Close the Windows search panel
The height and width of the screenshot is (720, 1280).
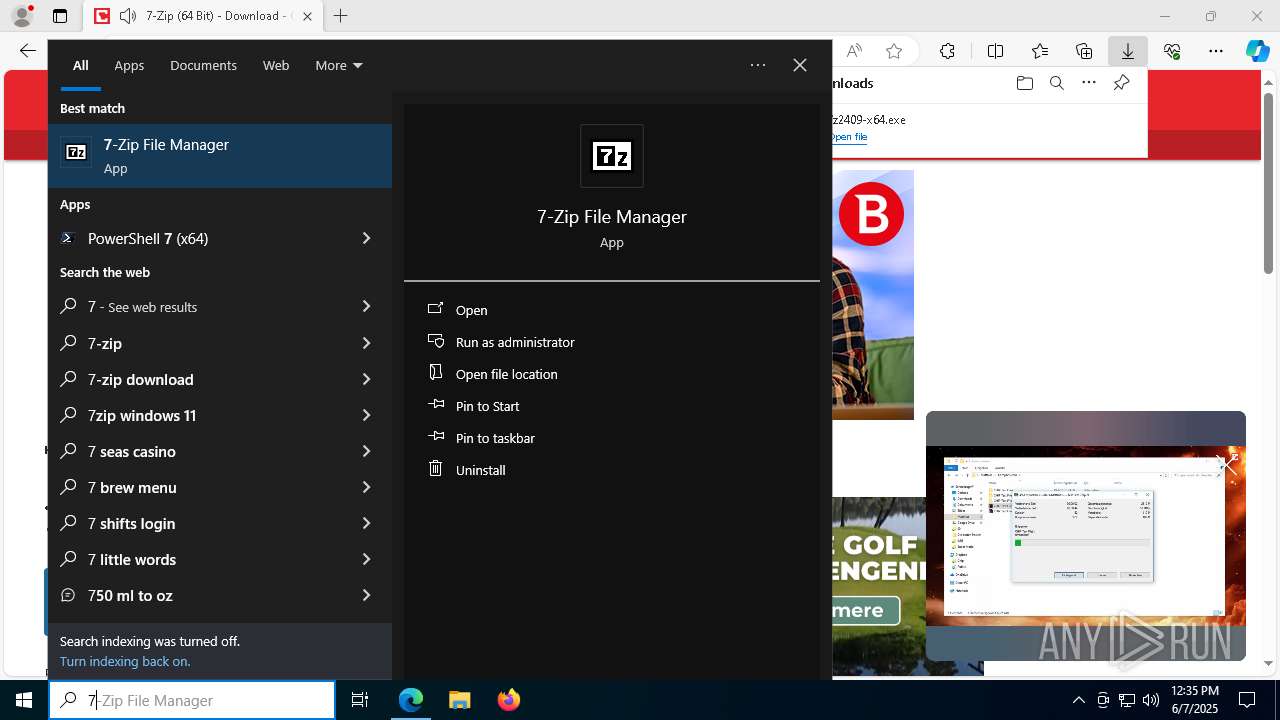coord(800,65)
